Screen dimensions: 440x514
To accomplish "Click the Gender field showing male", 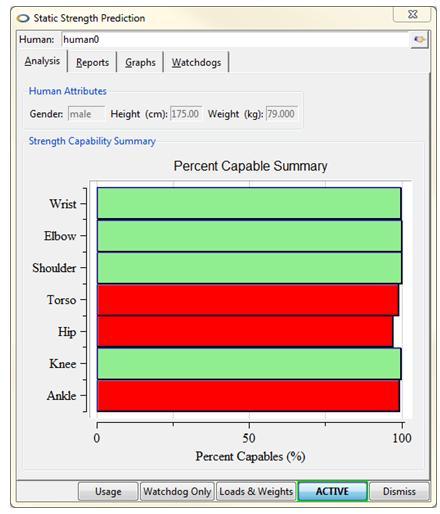I will 86,114.
